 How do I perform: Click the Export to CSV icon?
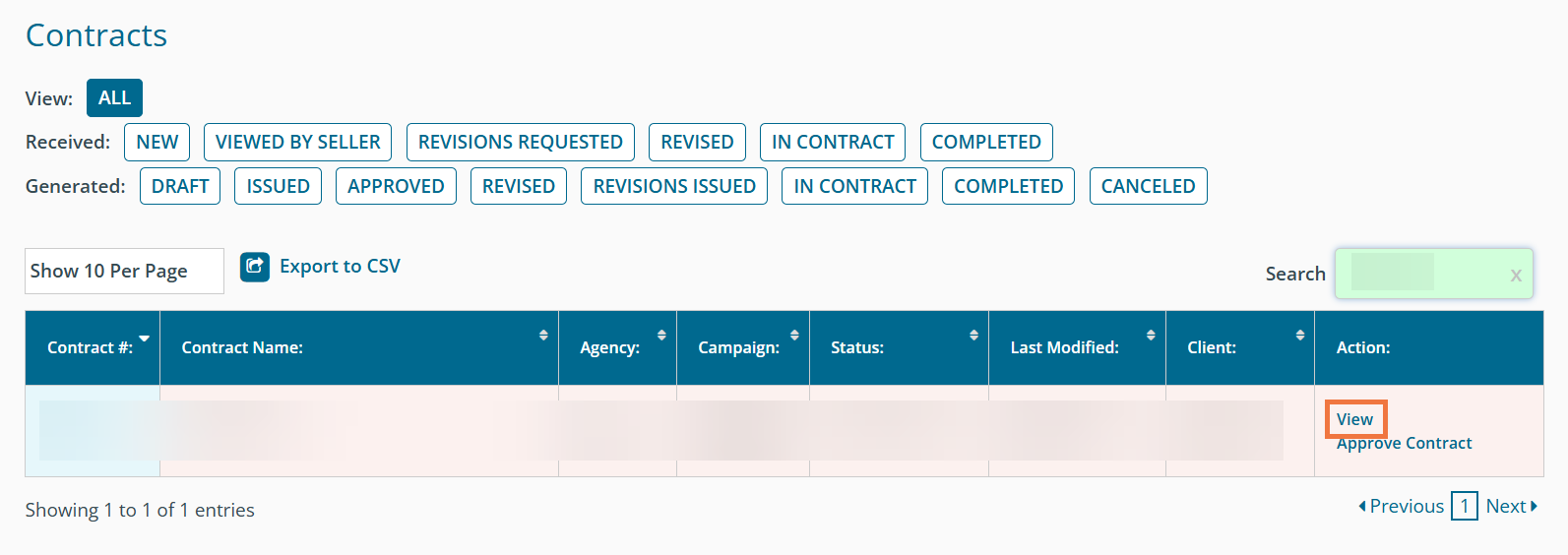click(x=255, y=266)
